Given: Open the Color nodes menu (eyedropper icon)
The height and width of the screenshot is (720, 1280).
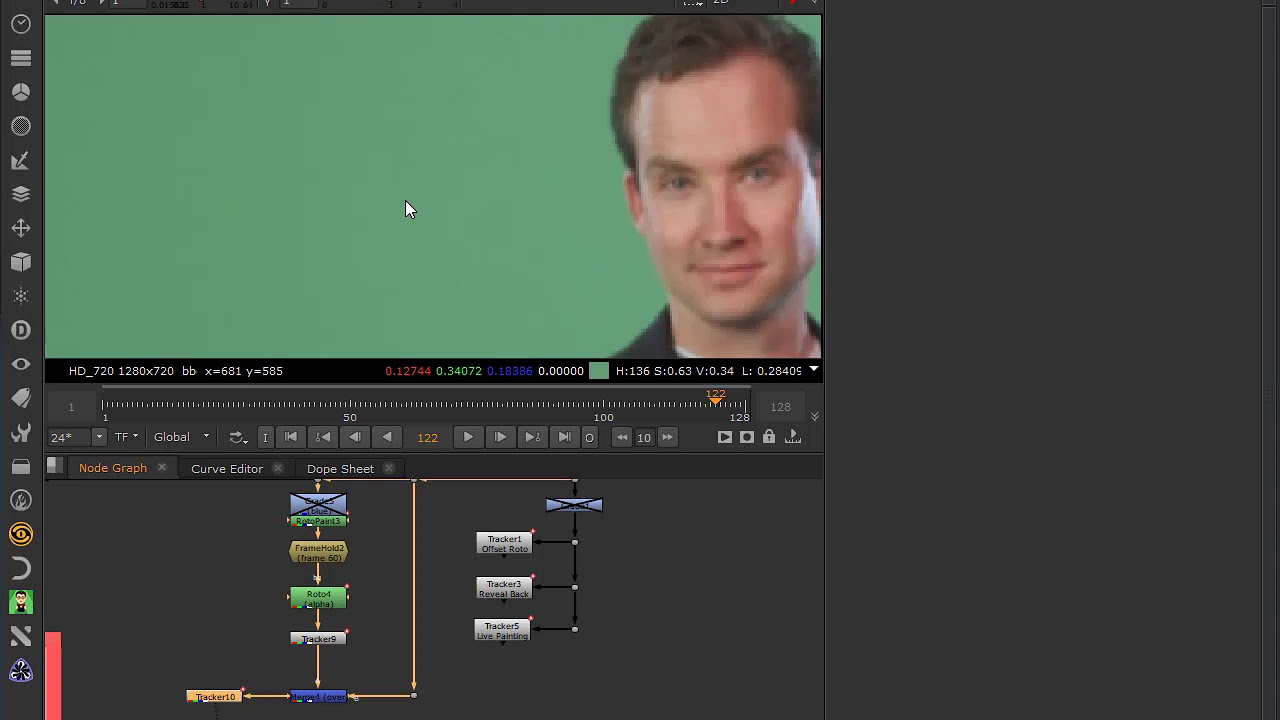Looking at the screenshot, I should [21, 160].
